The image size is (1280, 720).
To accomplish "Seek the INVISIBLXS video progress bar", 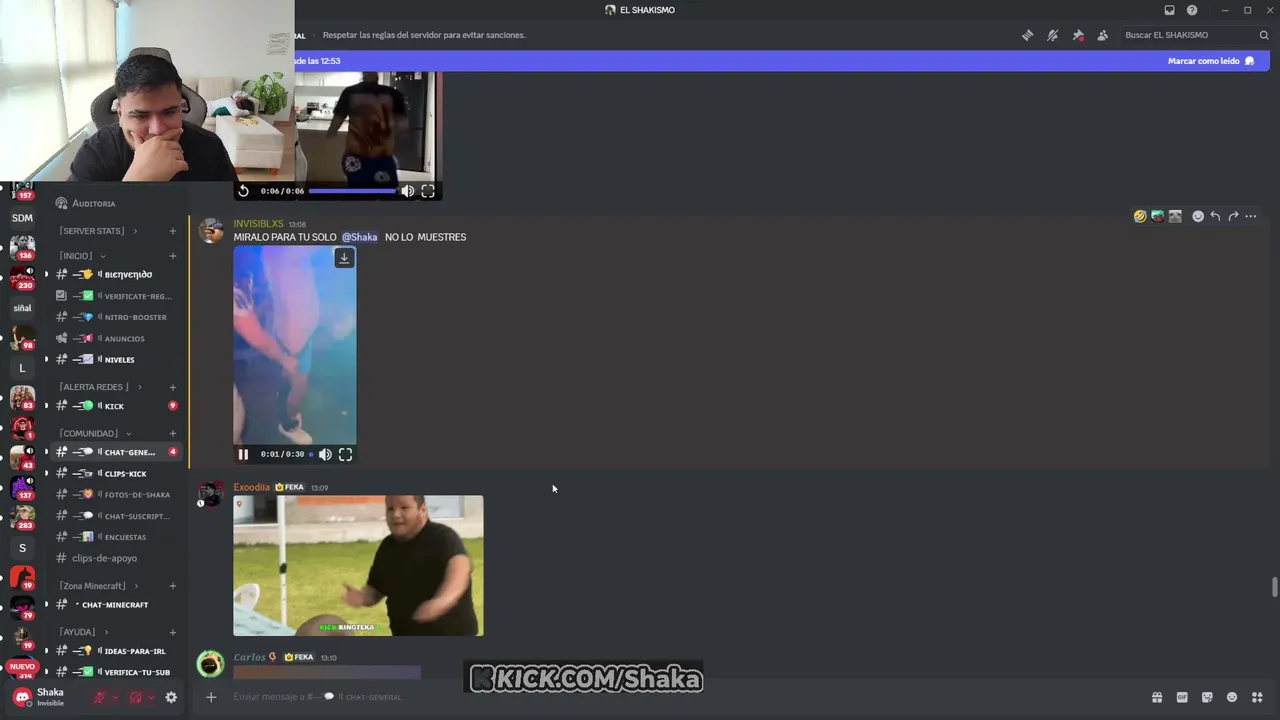I will (x=311, y=454).
